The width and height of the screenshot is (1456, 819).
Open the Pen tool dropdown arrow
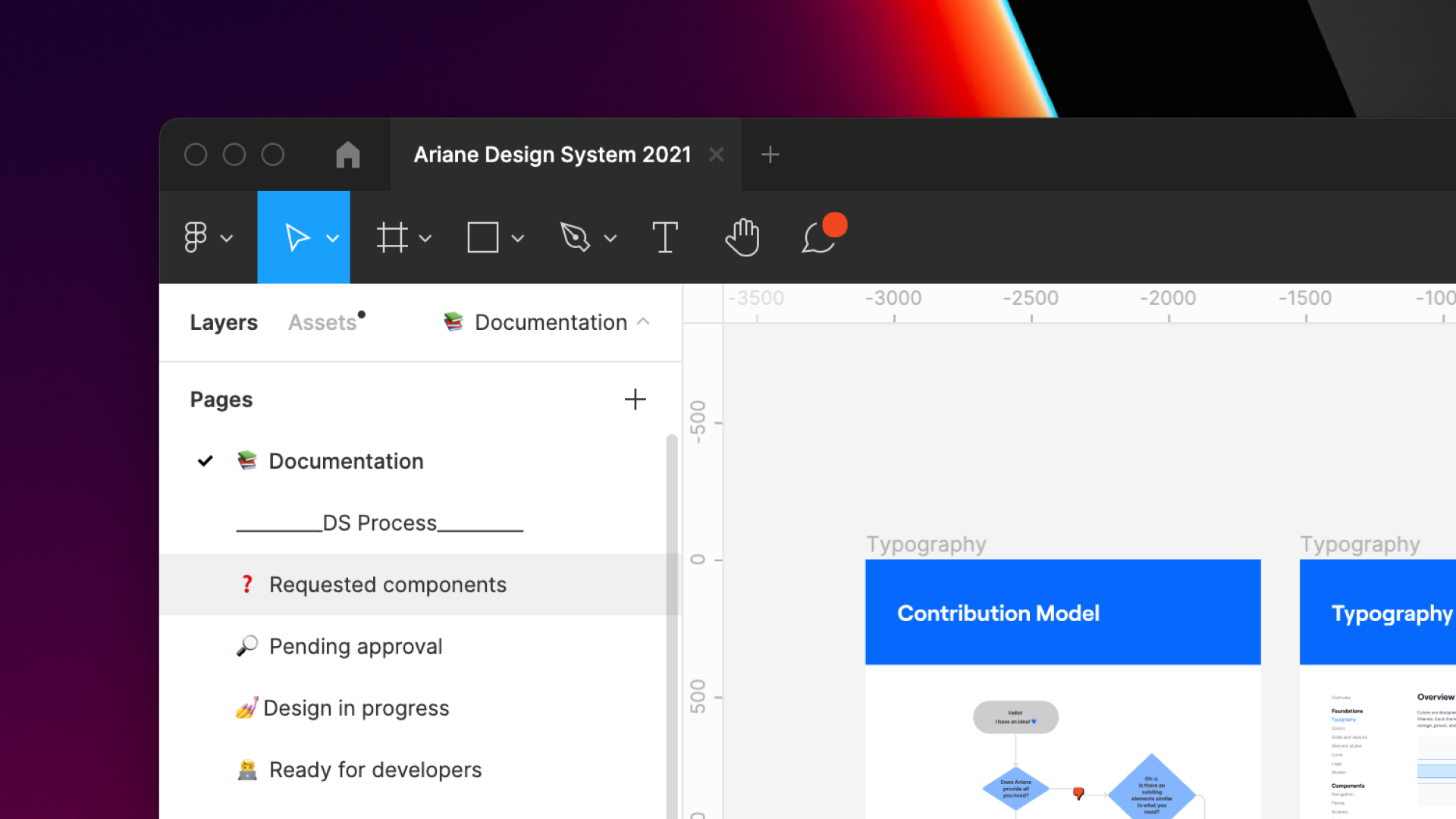[610, 238]
